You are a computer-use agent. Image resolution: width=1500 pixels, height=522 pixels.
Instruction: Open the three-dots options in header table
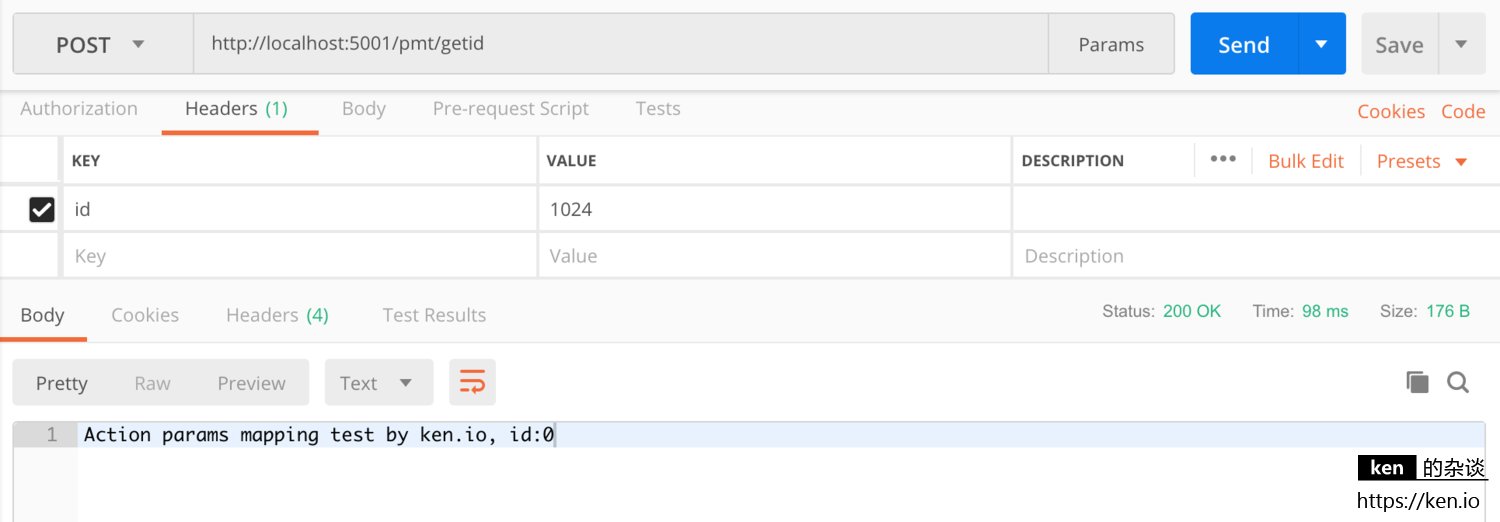(x=1223, y=160)
